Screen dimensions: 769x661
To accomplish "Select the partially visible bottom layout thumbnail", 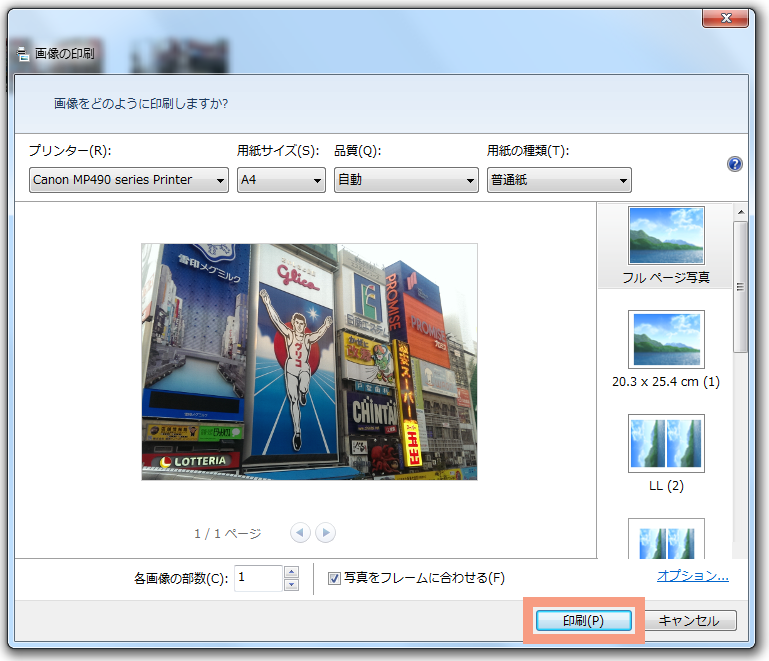I will click(666, 538).
